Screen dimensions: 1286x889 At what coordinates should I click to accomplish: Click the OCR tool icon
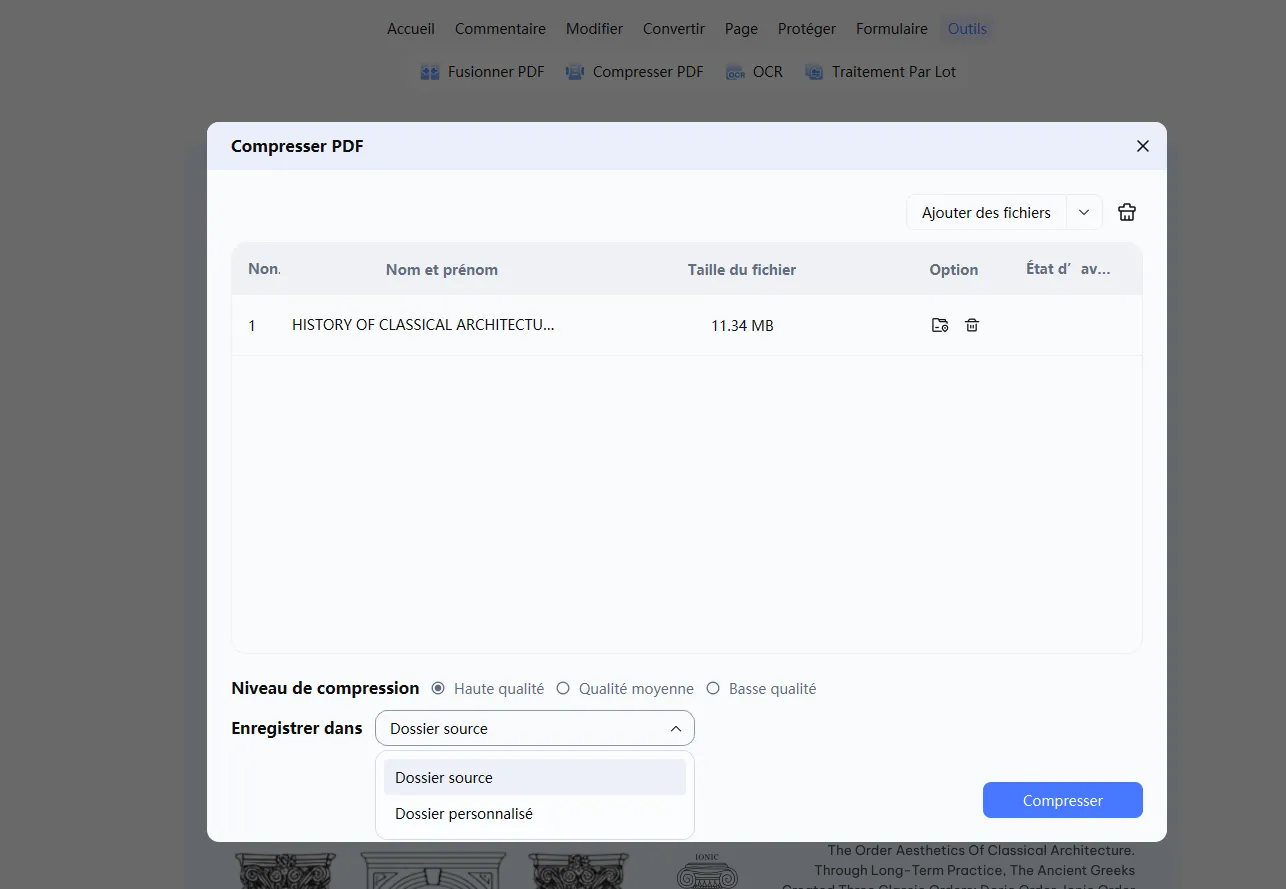[x=736, y=72]
